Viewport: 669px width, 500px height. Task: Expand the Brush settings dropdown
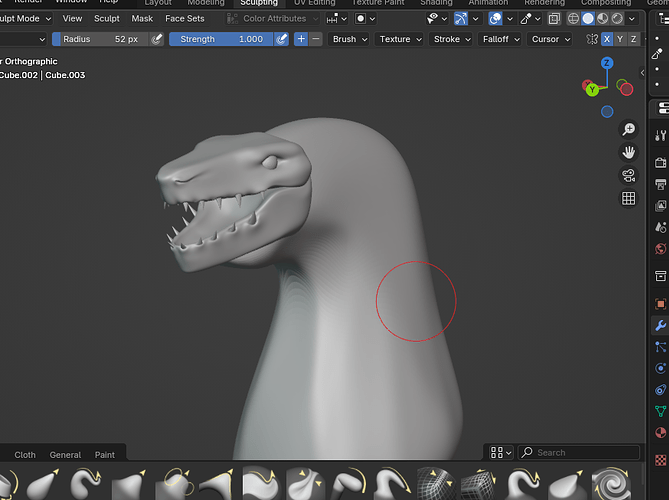point(349,39)
